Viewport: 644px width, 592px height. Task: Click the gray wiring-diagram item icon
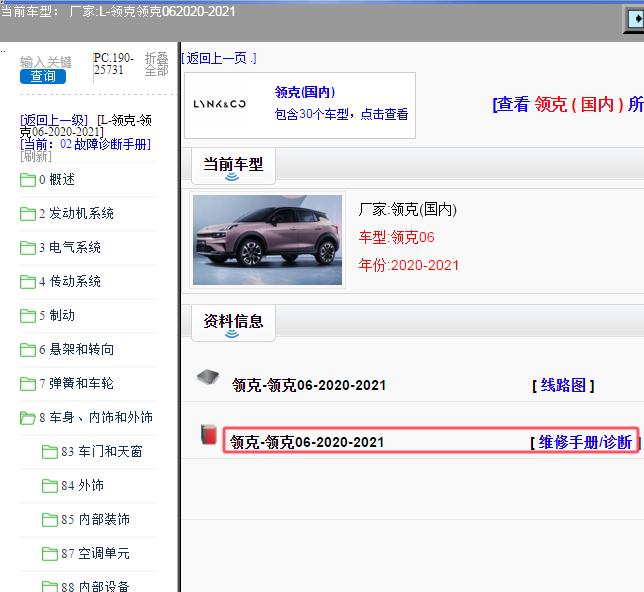tap(208, 377)
